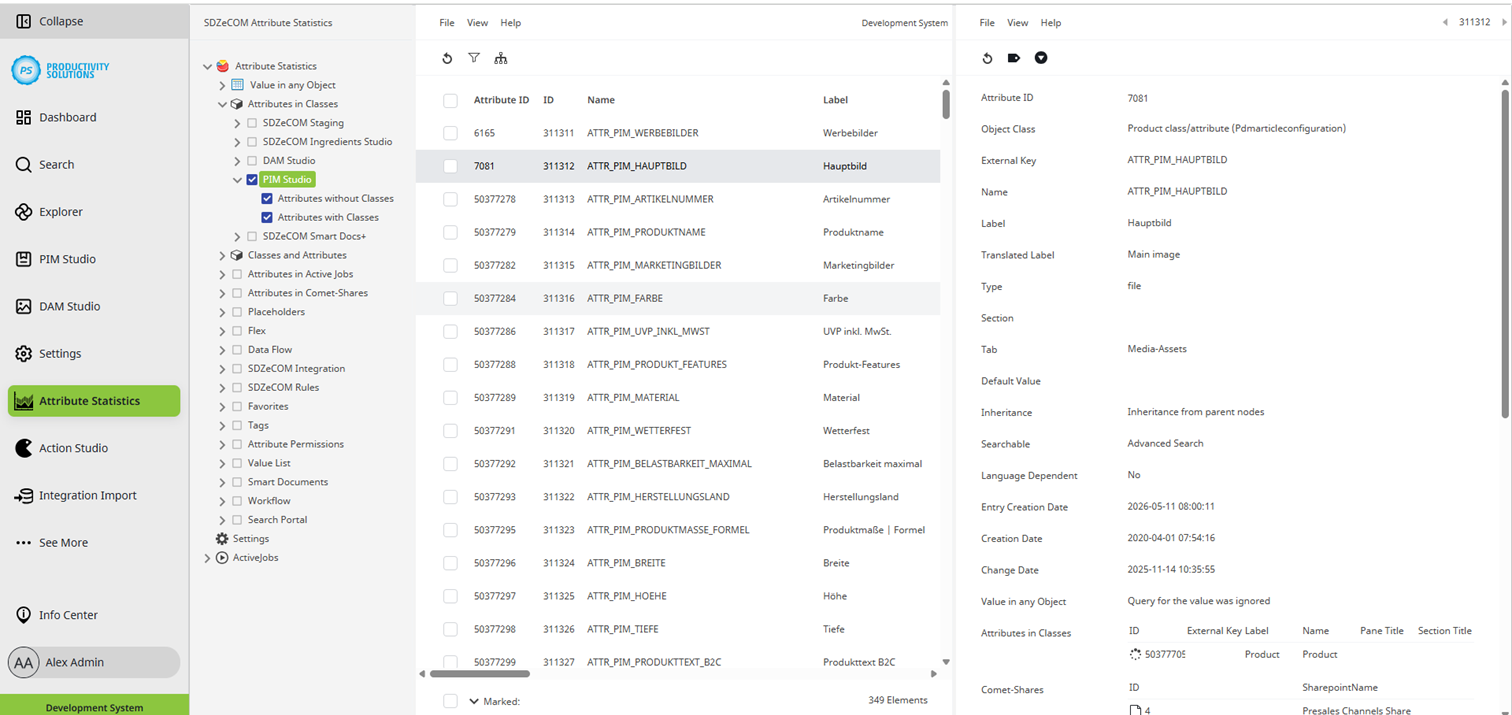Viewport: 1512px width, 715px height.
Task: Check the SDZeCOM Ingredients Studio checkbox
Action: (252, 142)
